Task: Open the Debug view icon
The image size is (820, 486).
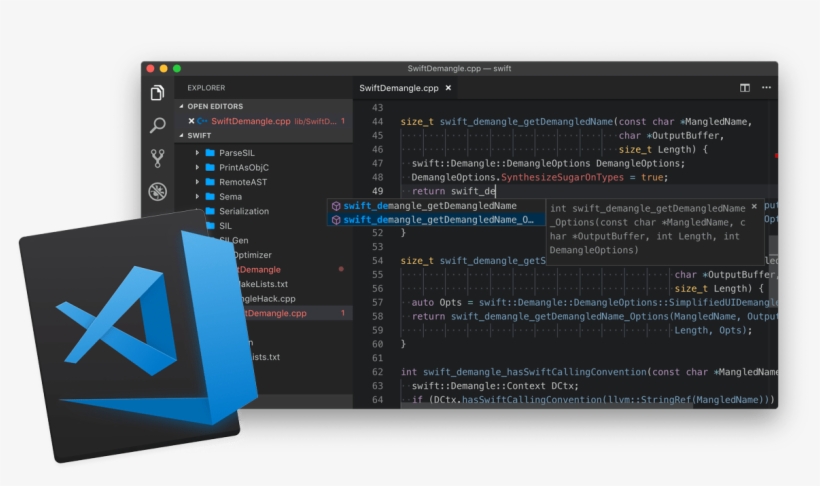Action: pos(157,191)
